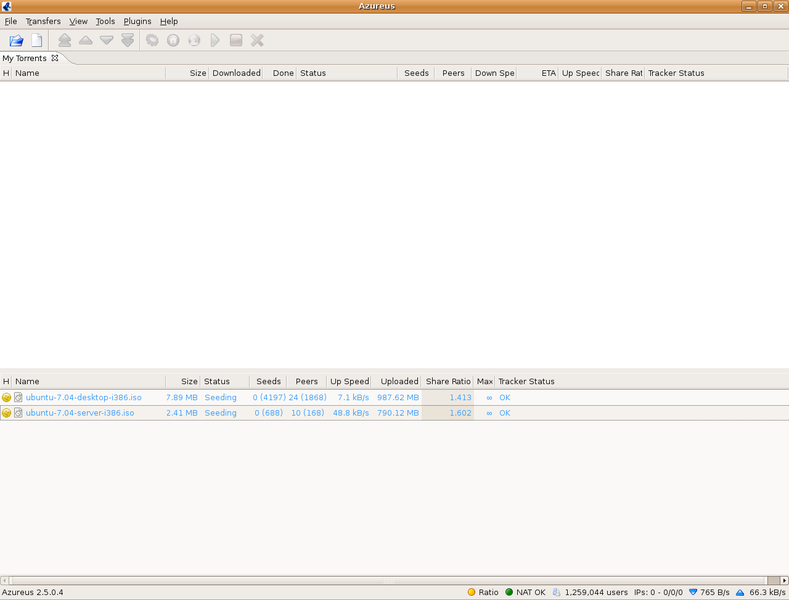Click the Move to top toolbar arrow

click(64, 40)
